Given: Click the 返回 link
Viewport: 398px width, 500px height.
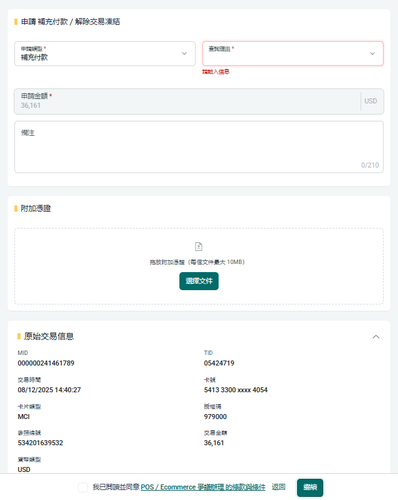Looking at the screenshot, I should [279, 487].
